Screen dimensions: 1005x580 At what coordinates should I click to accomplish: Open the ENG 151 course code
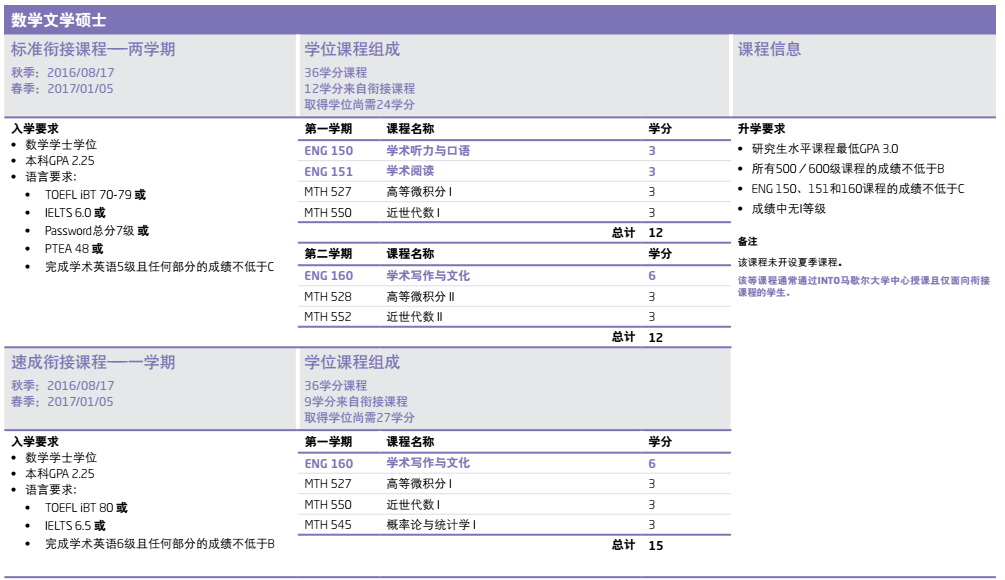click(x=328, y=172)
